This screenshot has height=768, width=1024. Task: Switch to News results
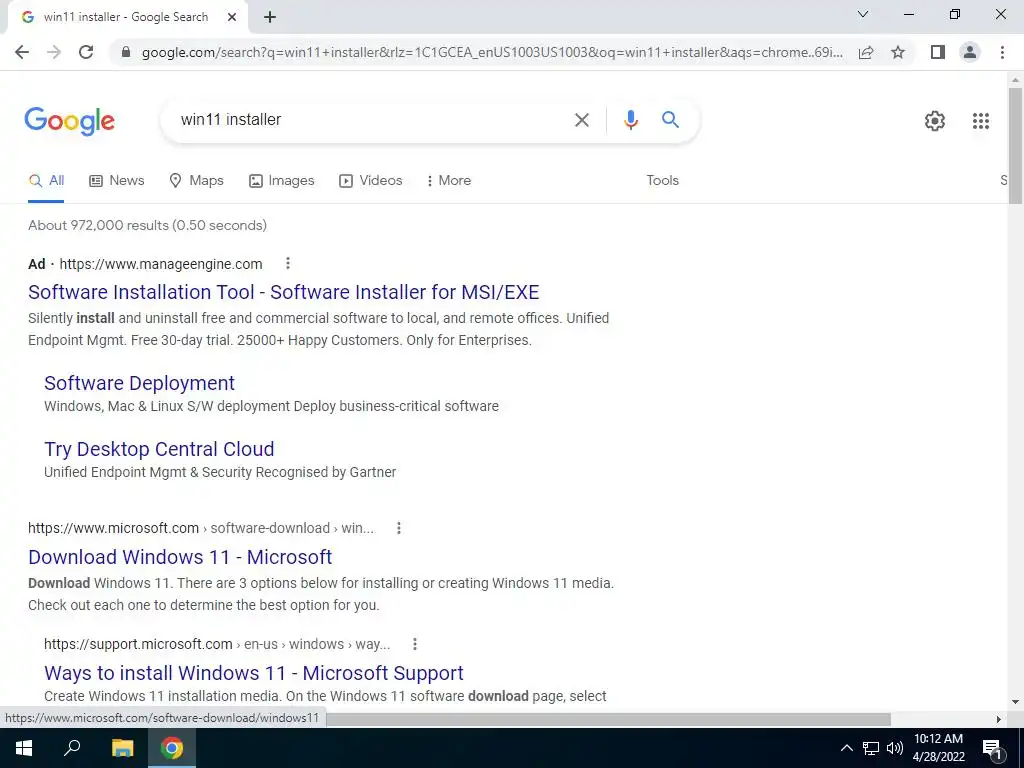pyautogui.click(x=117, y=181)
